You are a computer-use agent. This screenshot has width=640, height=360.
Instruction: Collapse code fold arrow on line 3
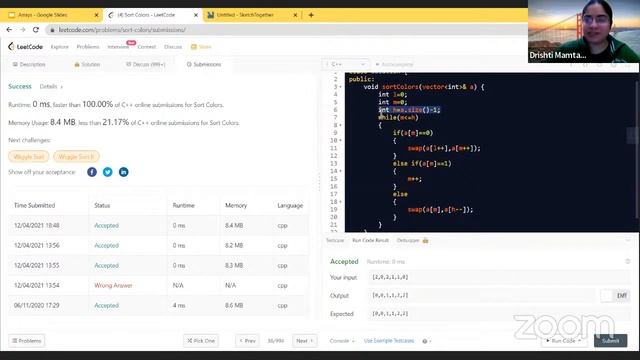[340, 87]
